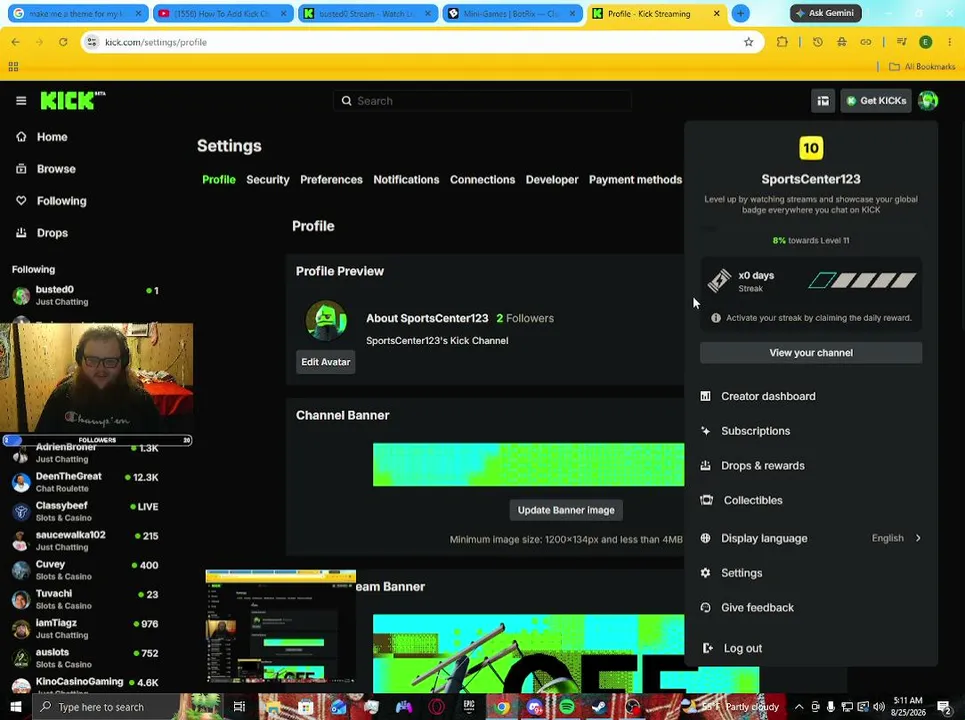
Task: Open saucewalka102 channel in sidebar
Action: [86, 540]
